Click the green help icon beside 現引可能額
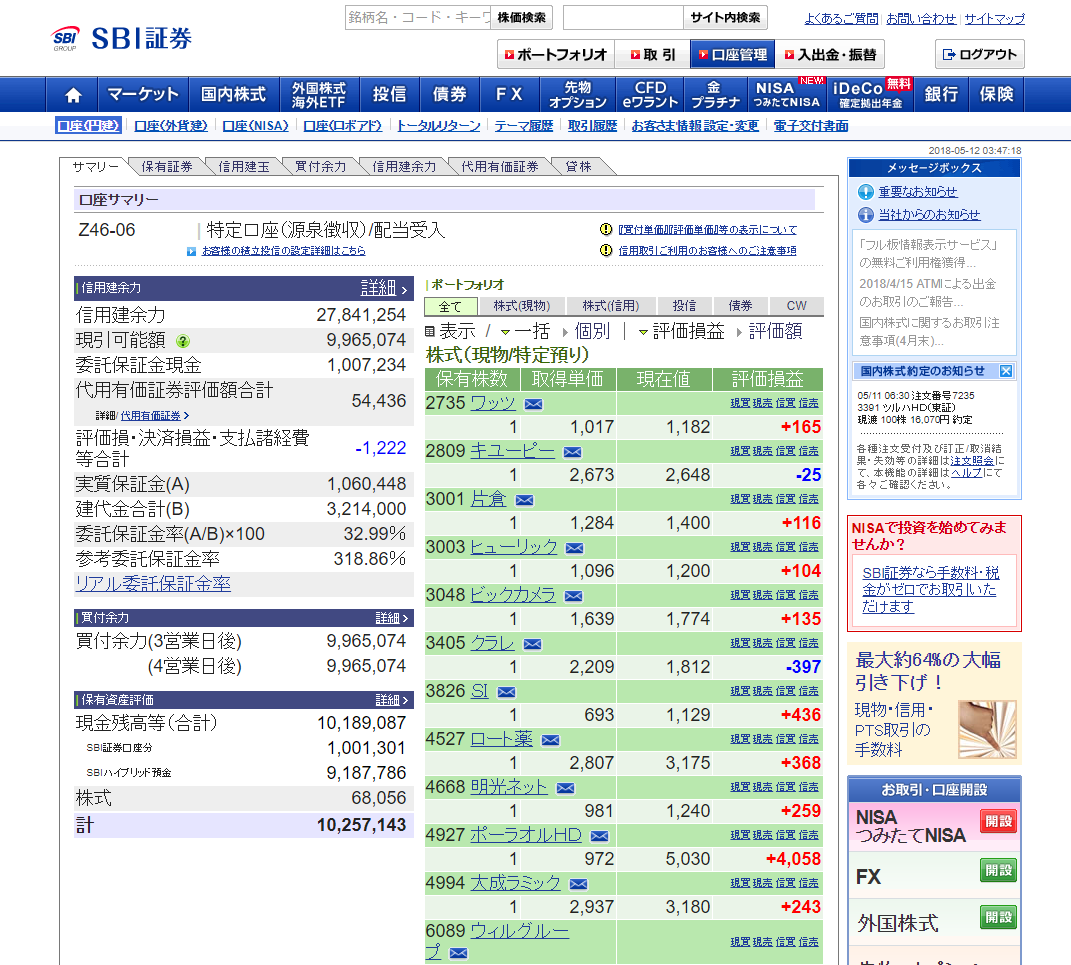Image resolution: width=1071 pixels, height=965 pixels. tap(182, 341)
